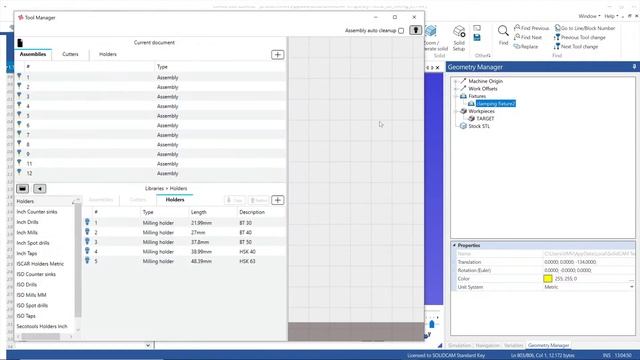Choose Inch Drills library
The width and height of the screenshot is (640, 360).
27,222
